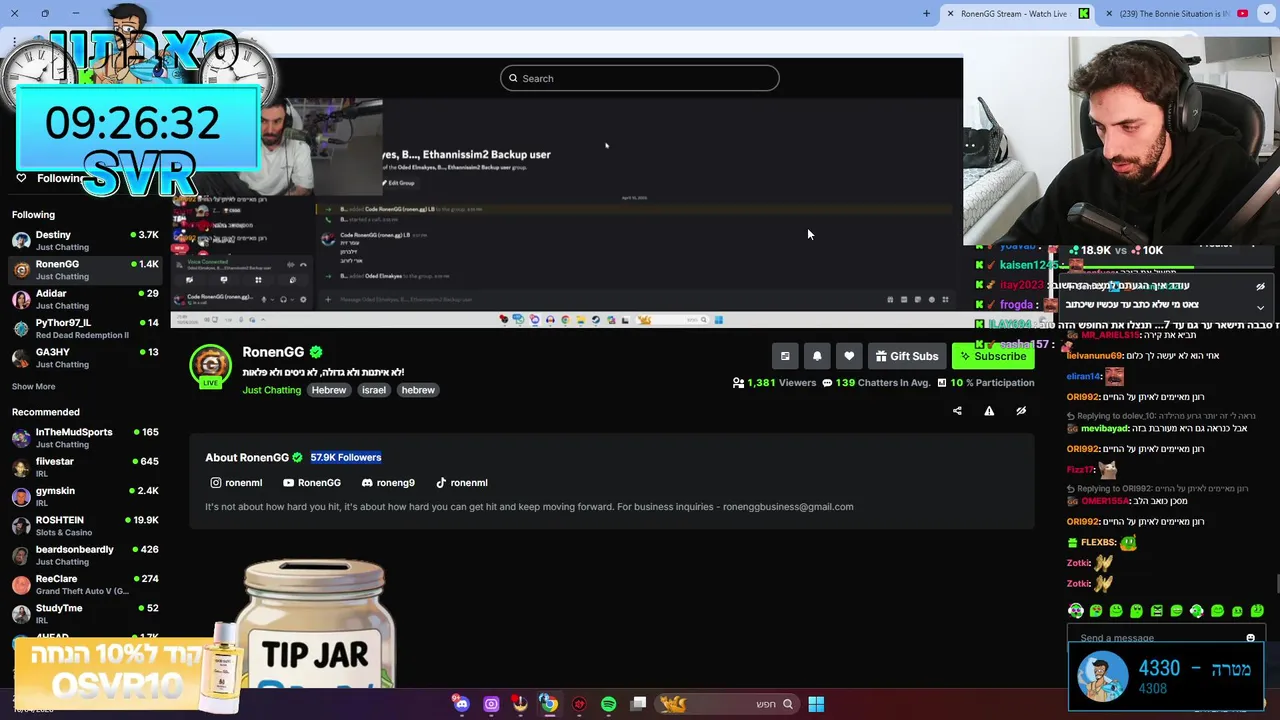Open Destiny channel in Following list
Image resolution: width=1280 pixels, height=720 pixels.
[x=85, y=240]
